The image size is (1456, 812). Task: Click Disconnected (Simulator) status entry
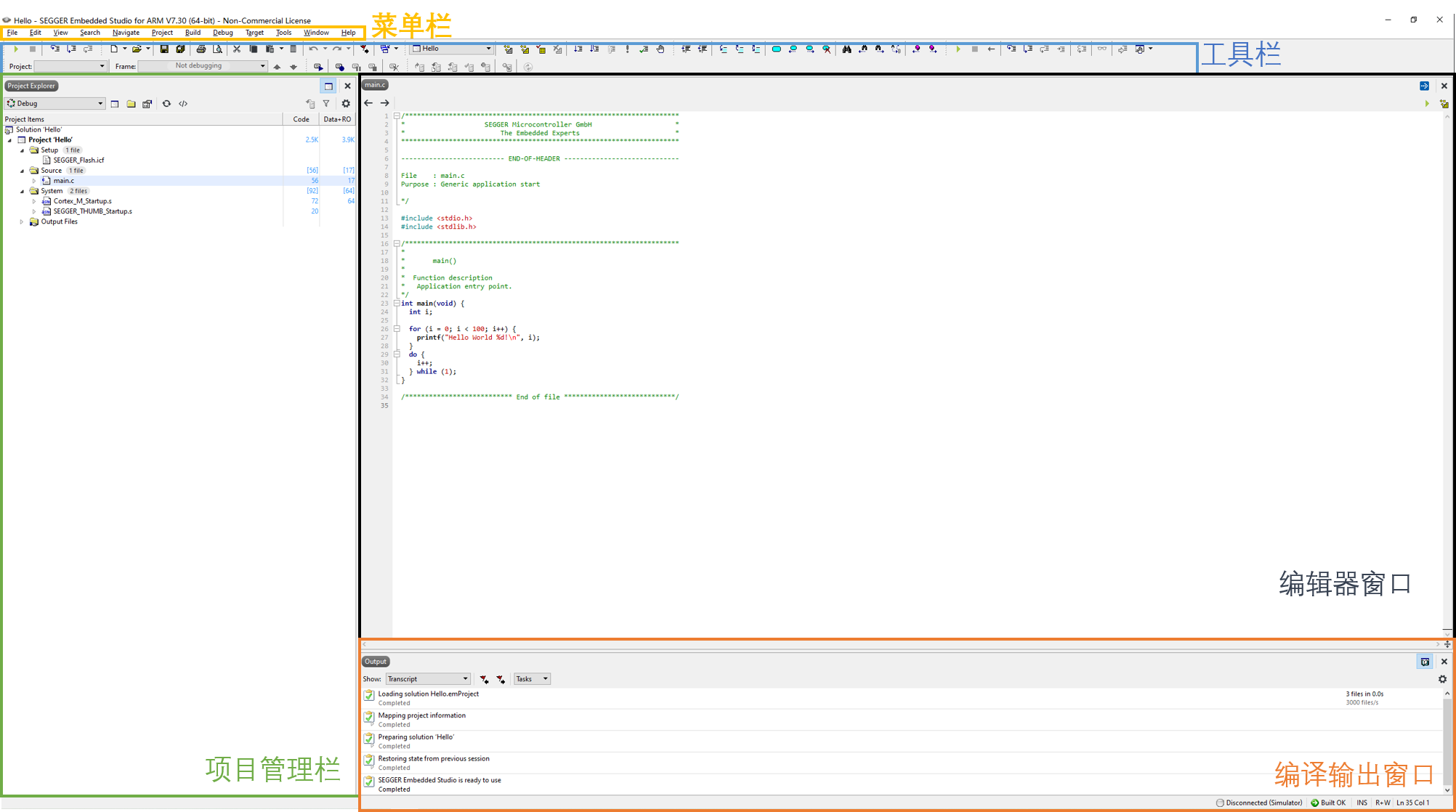click(1259, 803)
